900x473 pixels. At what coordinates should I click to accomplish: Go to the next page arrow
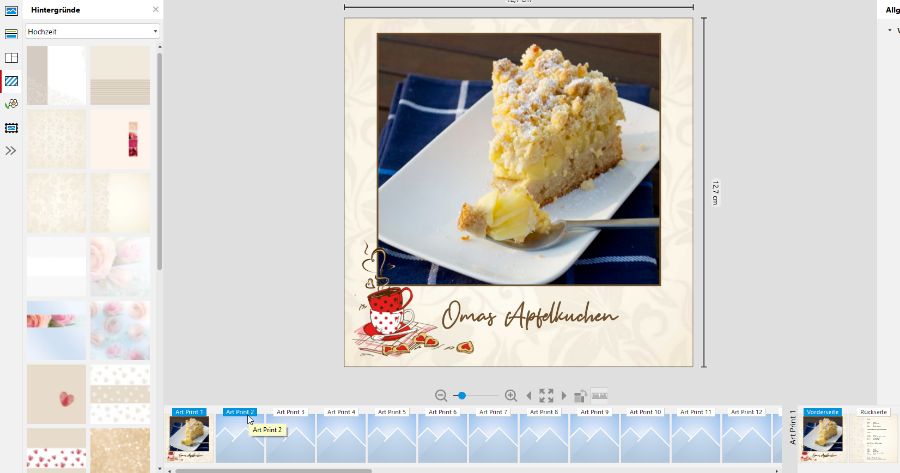tap(564, 396)
